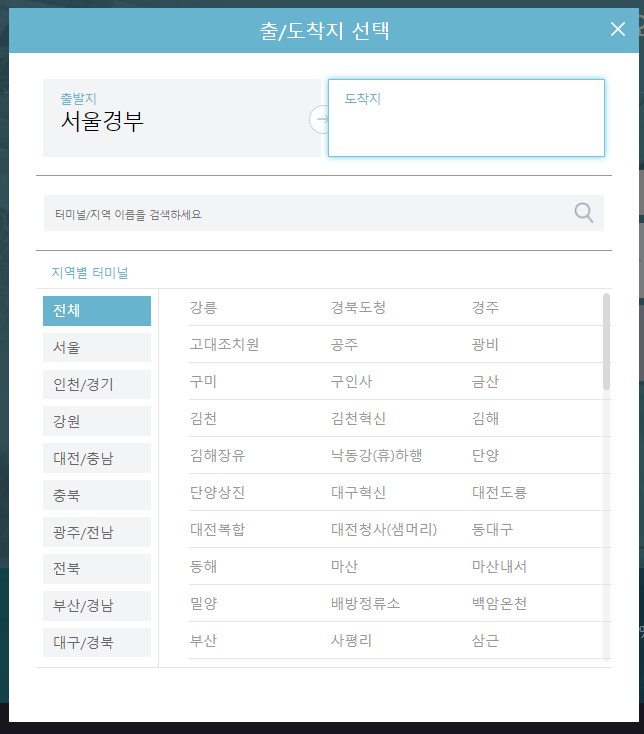The image size is (644, 734).
Task: Choose 경북도청 terminal
Action: pyautogui.click(x=359, y=308)
